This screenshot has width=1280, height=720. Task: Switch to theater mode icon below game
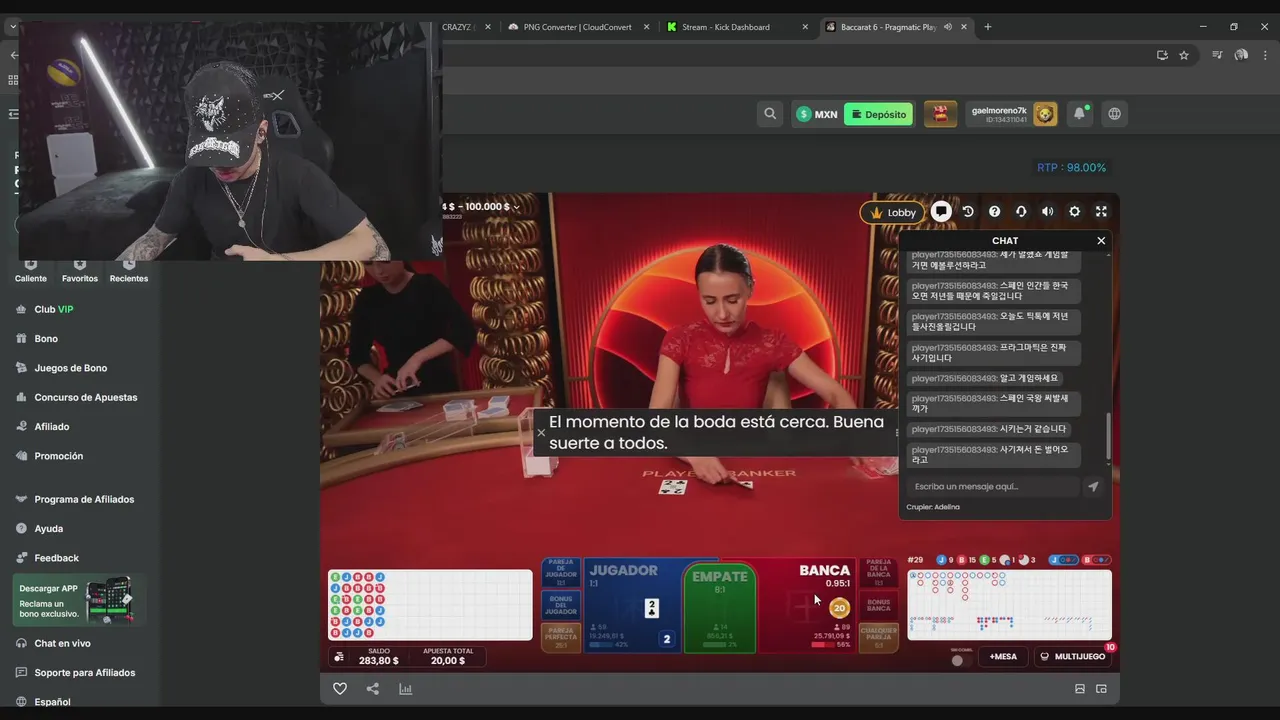pyautogui.click(x=1080, y=689)
